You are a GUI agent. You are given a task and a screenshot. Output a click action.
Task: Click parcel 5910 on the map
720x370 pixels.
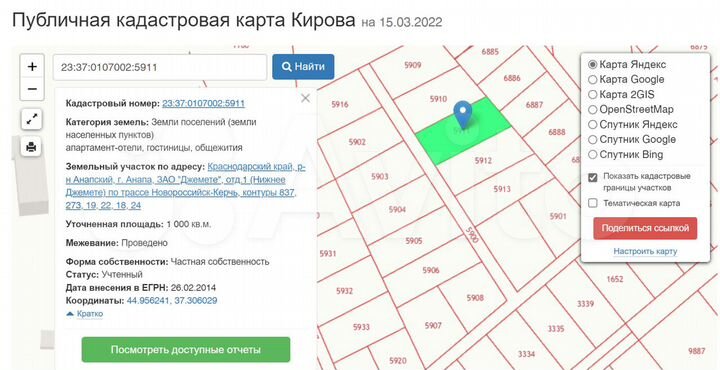pyautogui.click(x=438, y=99)
